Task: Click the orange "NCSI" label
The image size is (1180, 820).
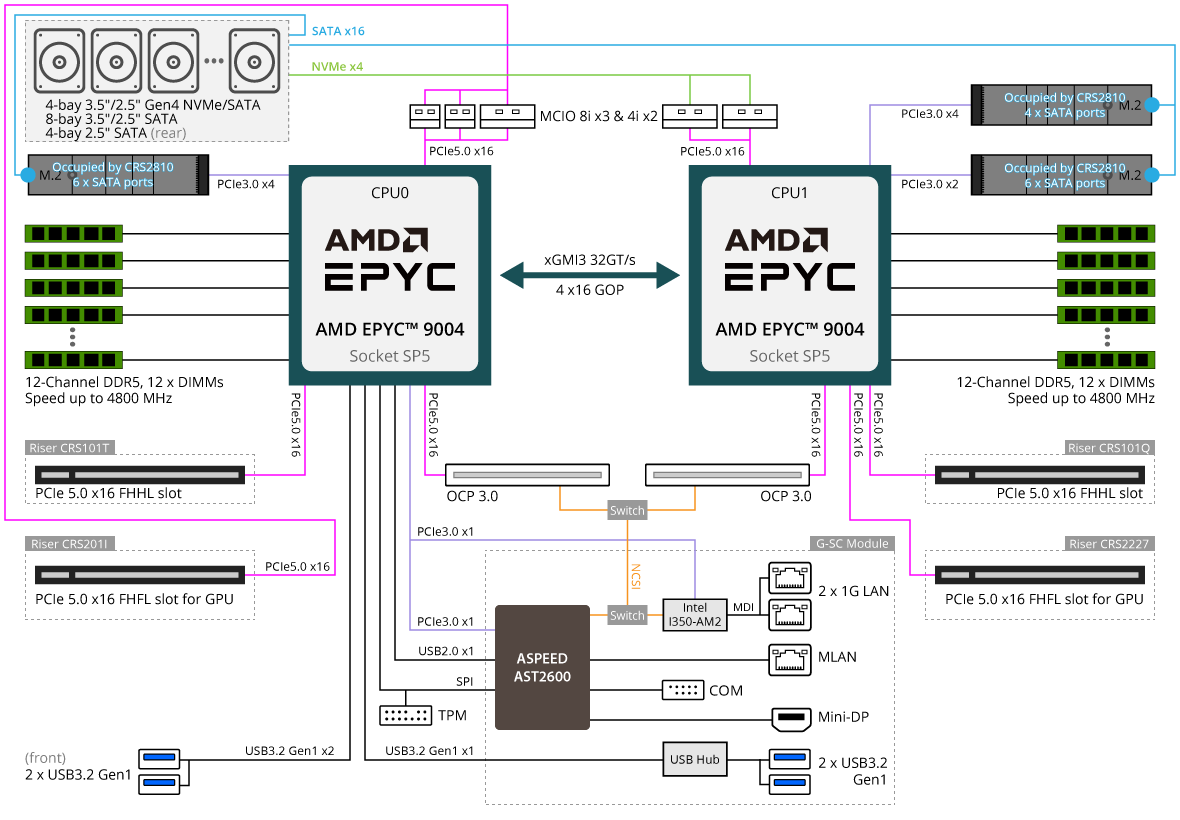Action: click(635, 576)
